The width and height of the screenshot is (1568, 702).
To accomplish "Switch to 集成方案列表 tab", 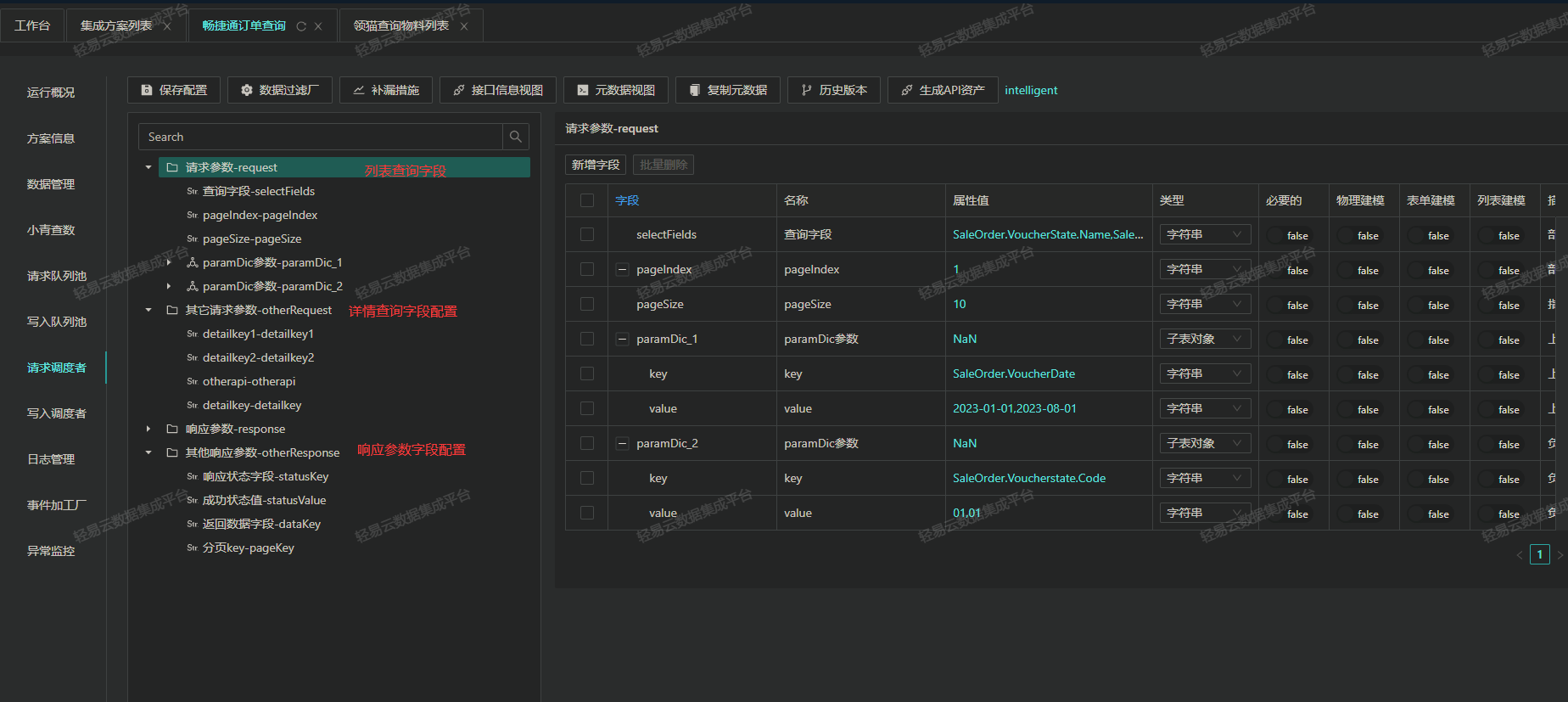I will (x=116, y=25).
